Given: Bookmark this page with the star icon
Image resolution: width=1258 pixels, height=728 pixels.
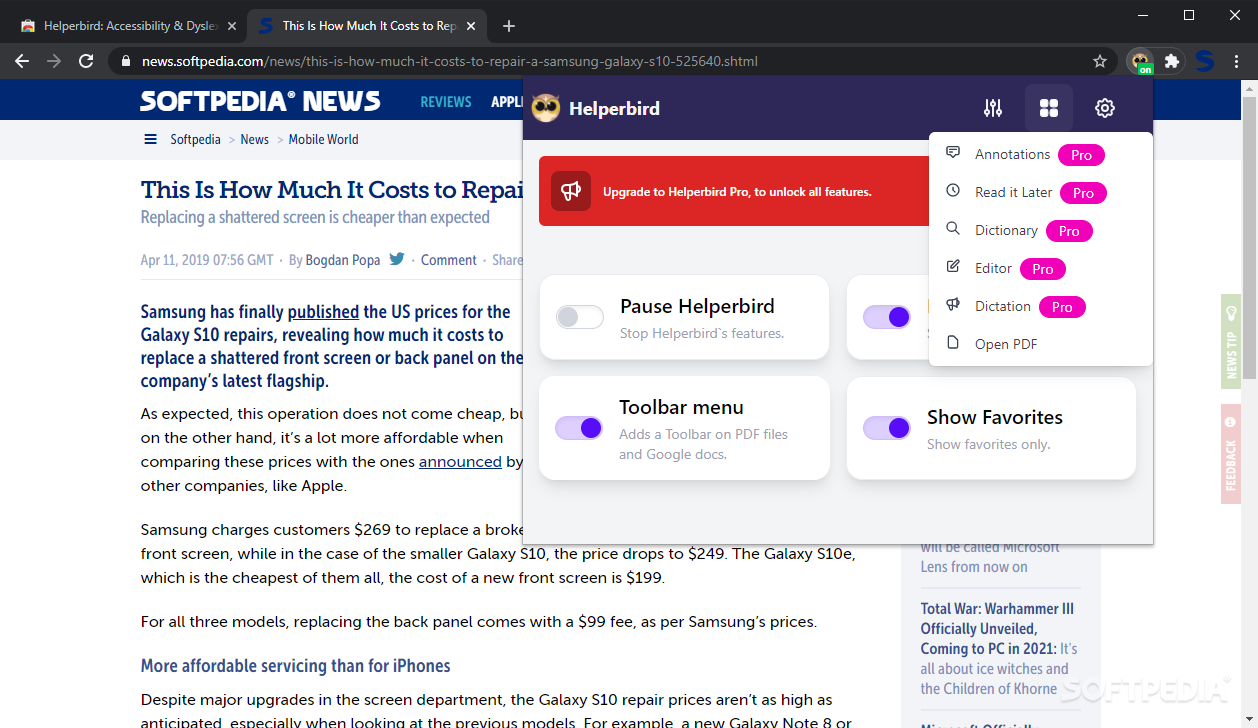Looking at the screenshot, I should [x=1100, y=61].
